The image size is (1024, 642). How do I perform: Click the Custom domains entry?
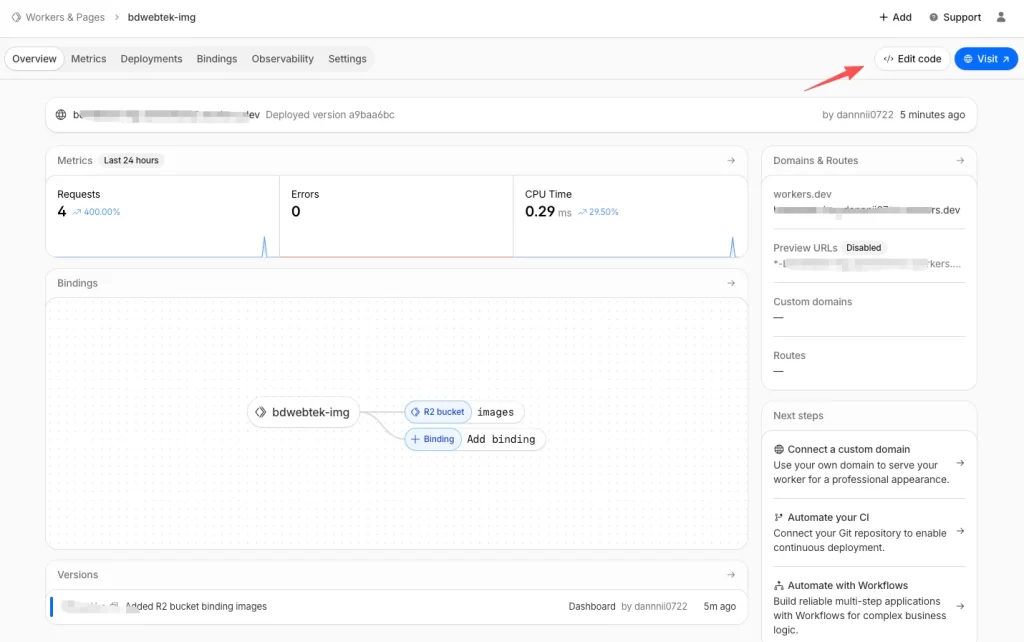869,310
